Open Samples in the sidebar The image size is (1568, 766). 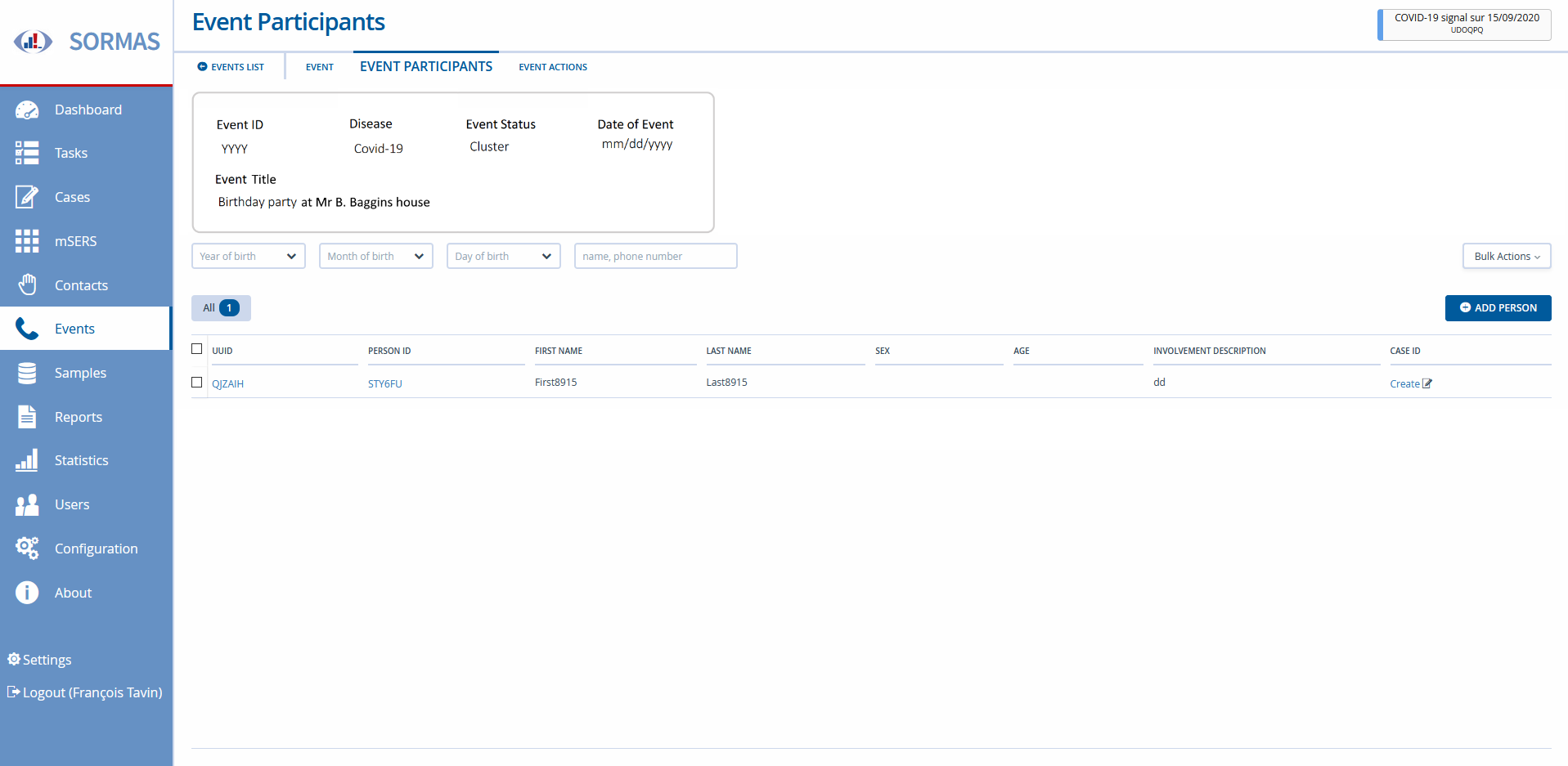click(86, 373)
